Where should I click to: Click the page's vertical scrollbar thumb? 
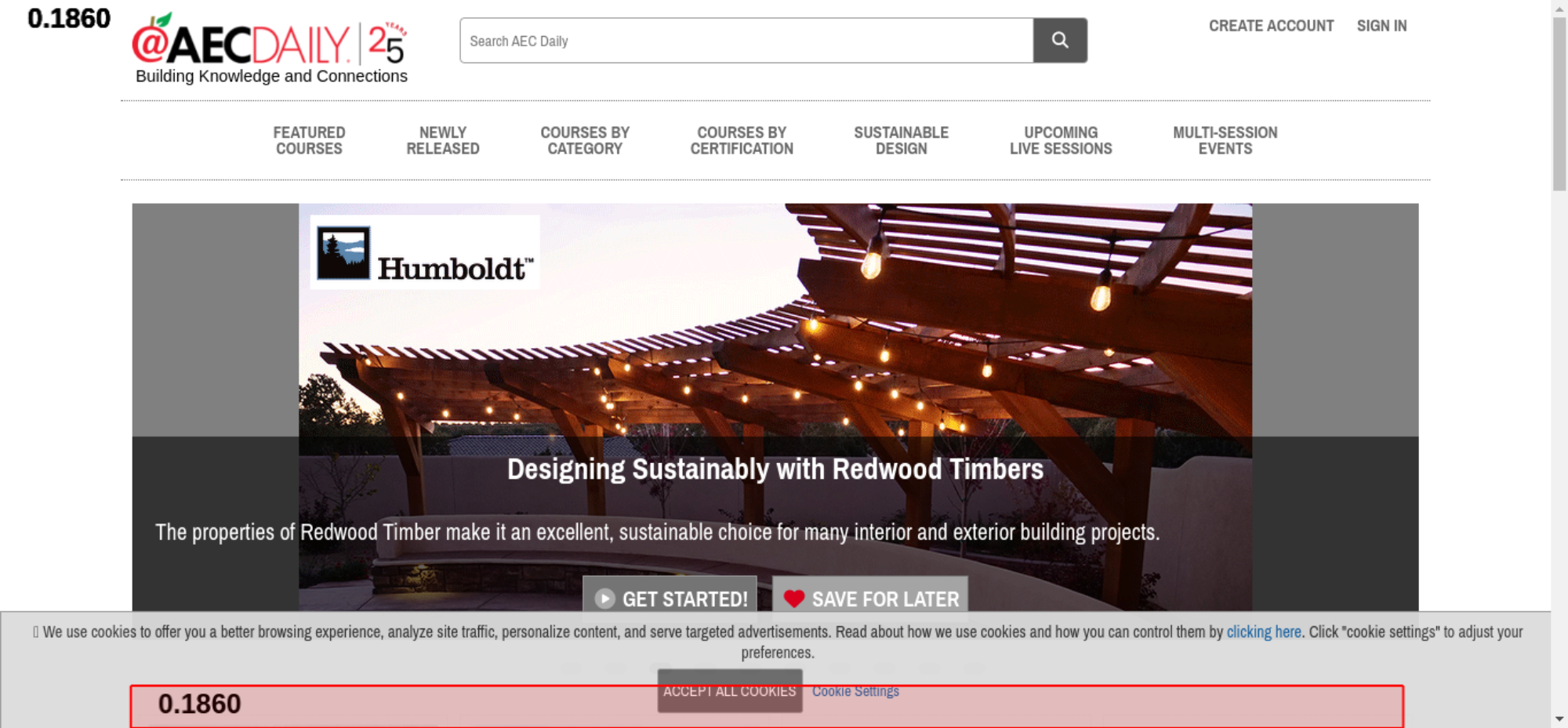1559,102
